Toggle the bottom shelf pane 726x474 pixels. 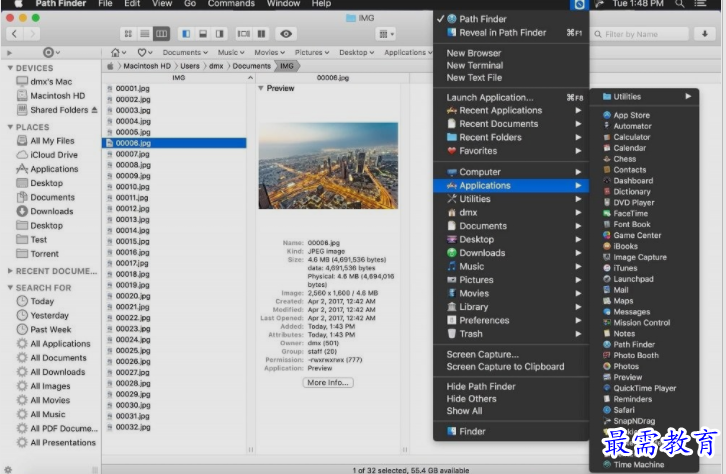pos(203,34)
